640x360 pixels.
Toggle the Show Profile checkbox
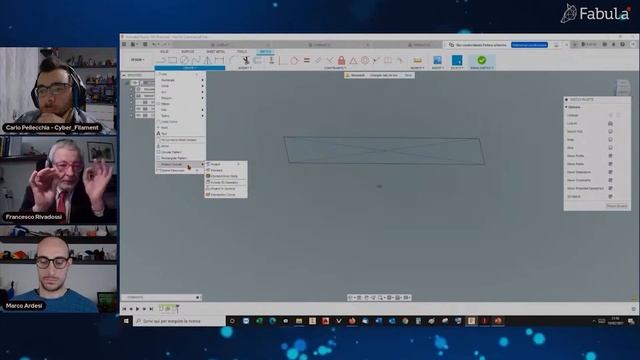click(610, 156)
